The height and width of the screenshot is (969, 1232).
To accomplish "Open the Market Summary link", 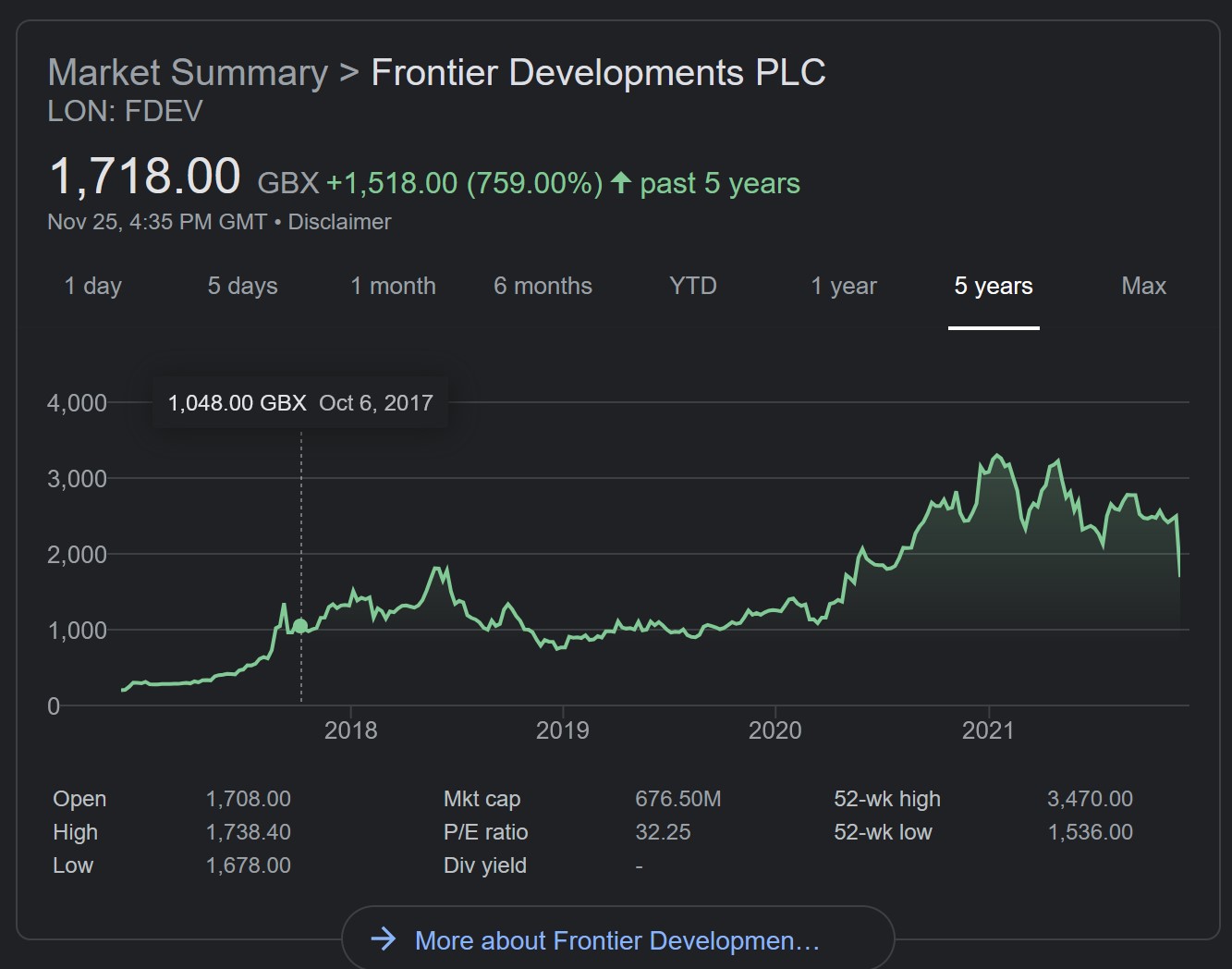I will pyautogui.click(x=188, y=72).
